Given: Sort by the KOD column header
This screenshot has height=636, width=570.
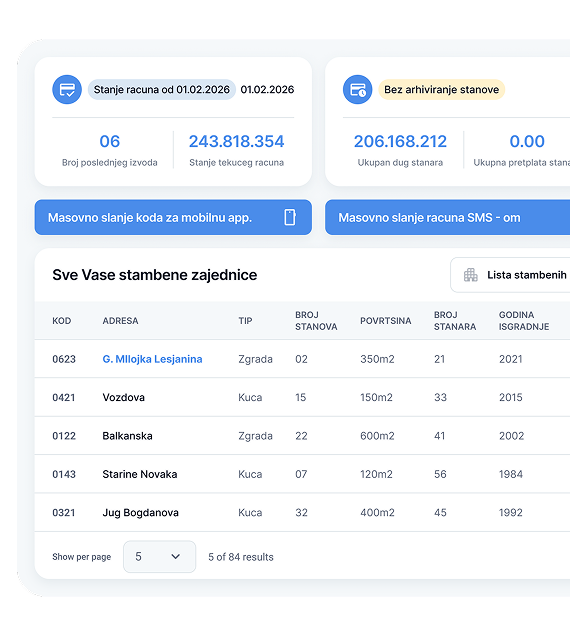Looking at the screenshot, I should point(62,321).
